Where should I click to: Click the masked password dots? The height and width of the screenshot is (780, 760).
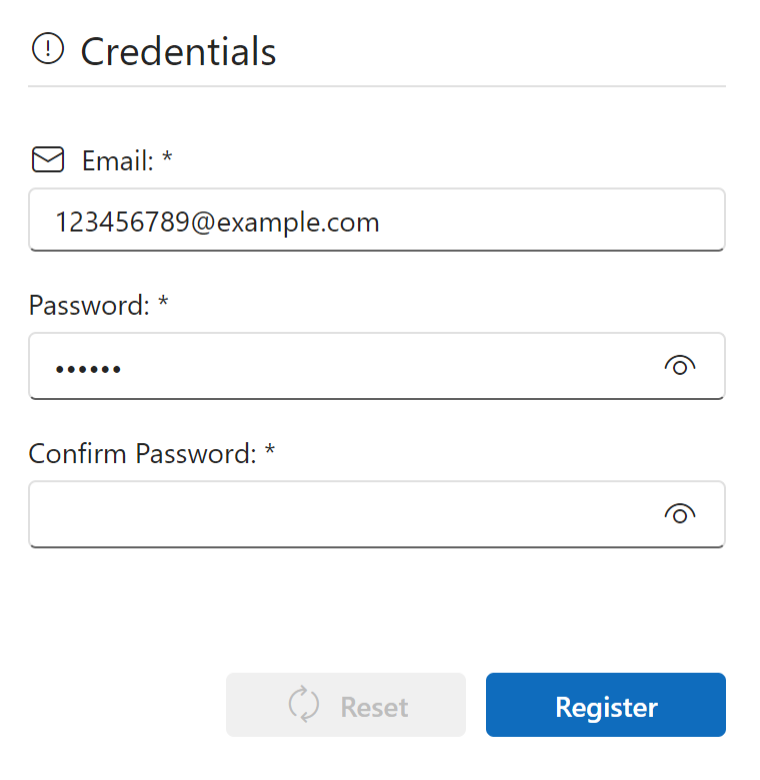tap(88, 370)
